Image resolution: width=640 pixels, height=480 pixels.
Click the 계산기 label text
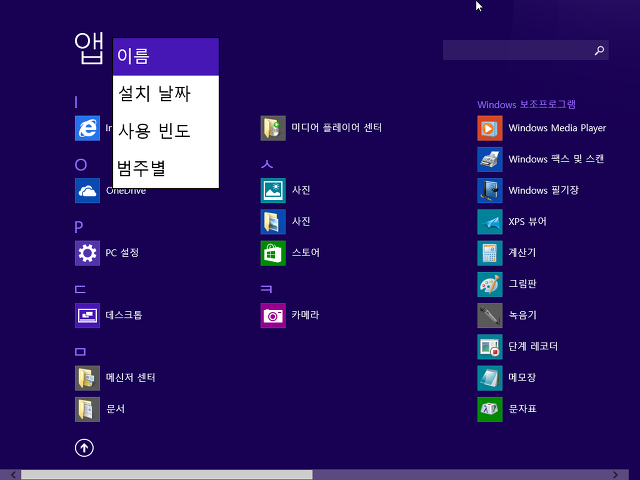522,253
